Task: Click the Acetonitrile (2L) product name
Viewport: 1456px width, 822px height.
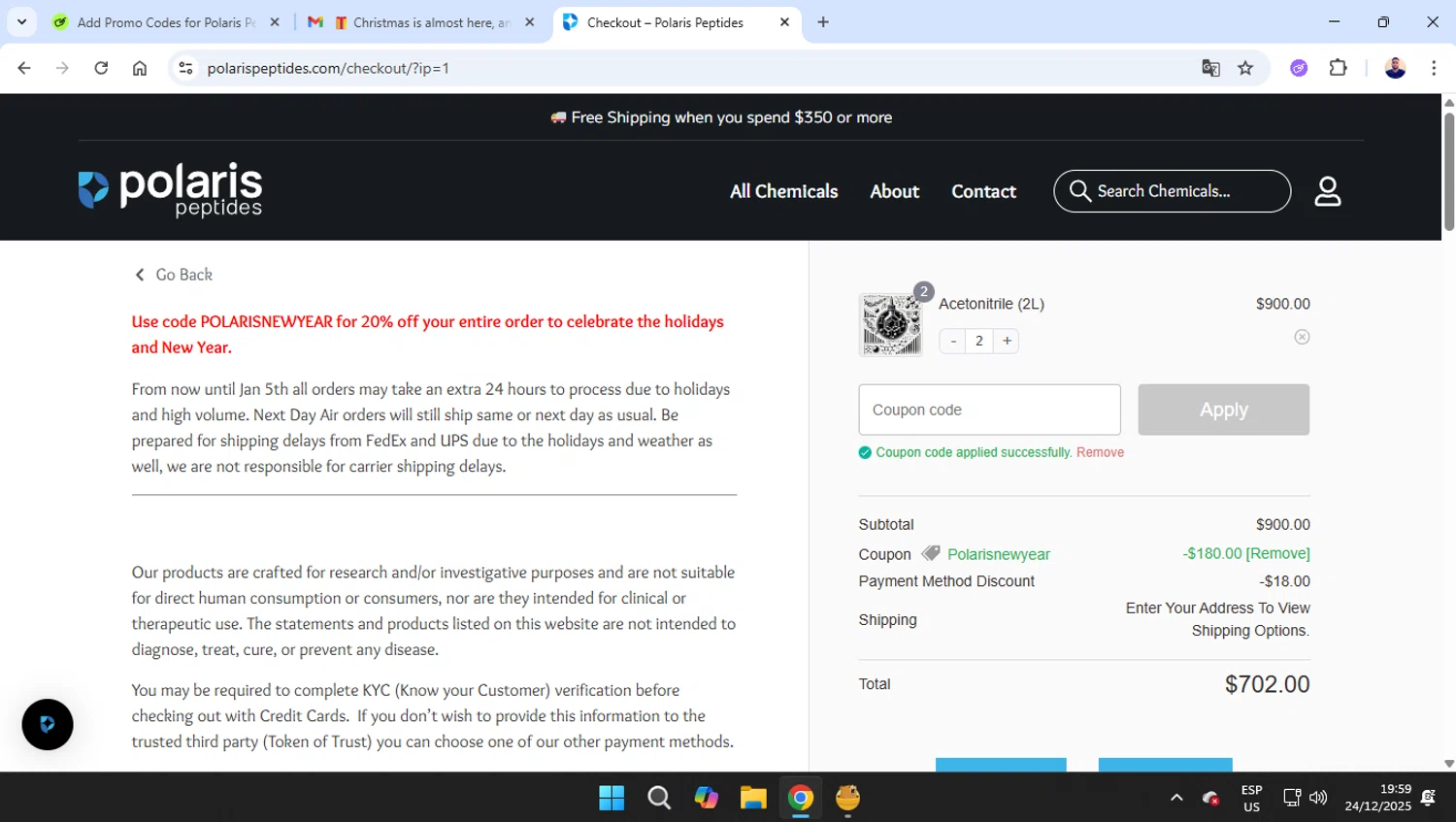Action: (991, 304)
